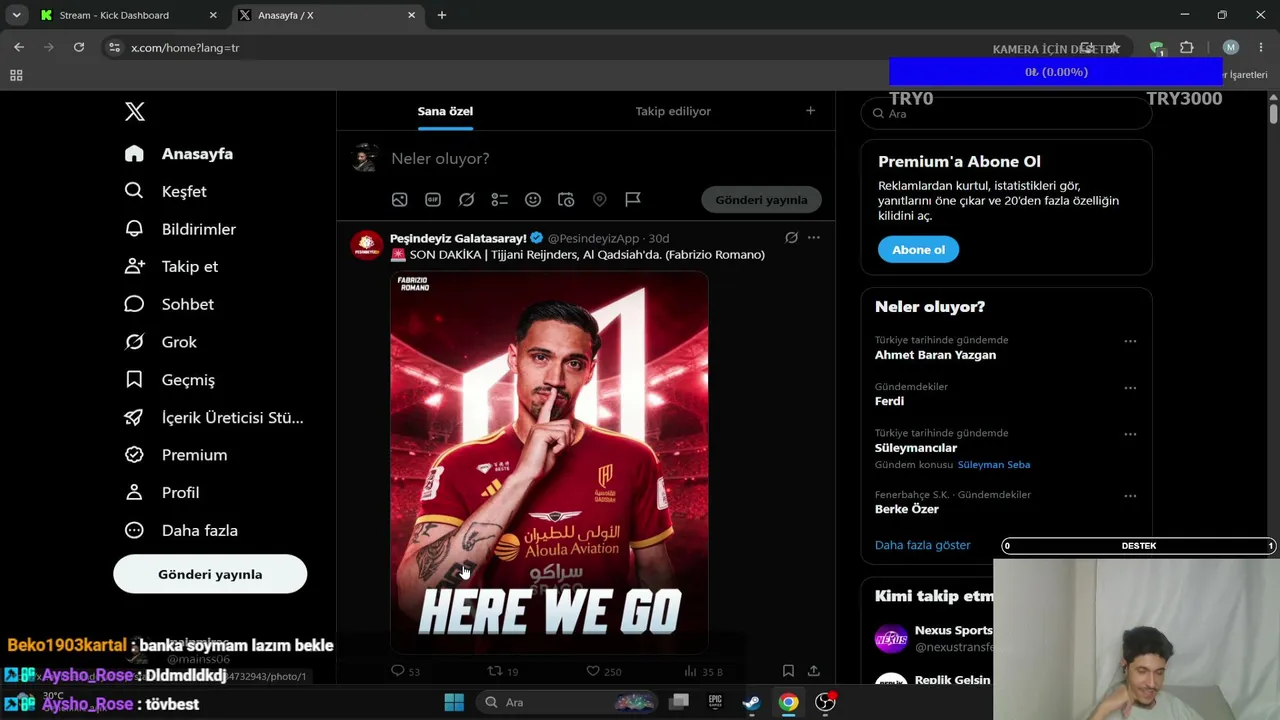The width and height of the screenshot is (1280, 720).
Task: Open more options for Ferdi trend
Action: point(1130,388)
